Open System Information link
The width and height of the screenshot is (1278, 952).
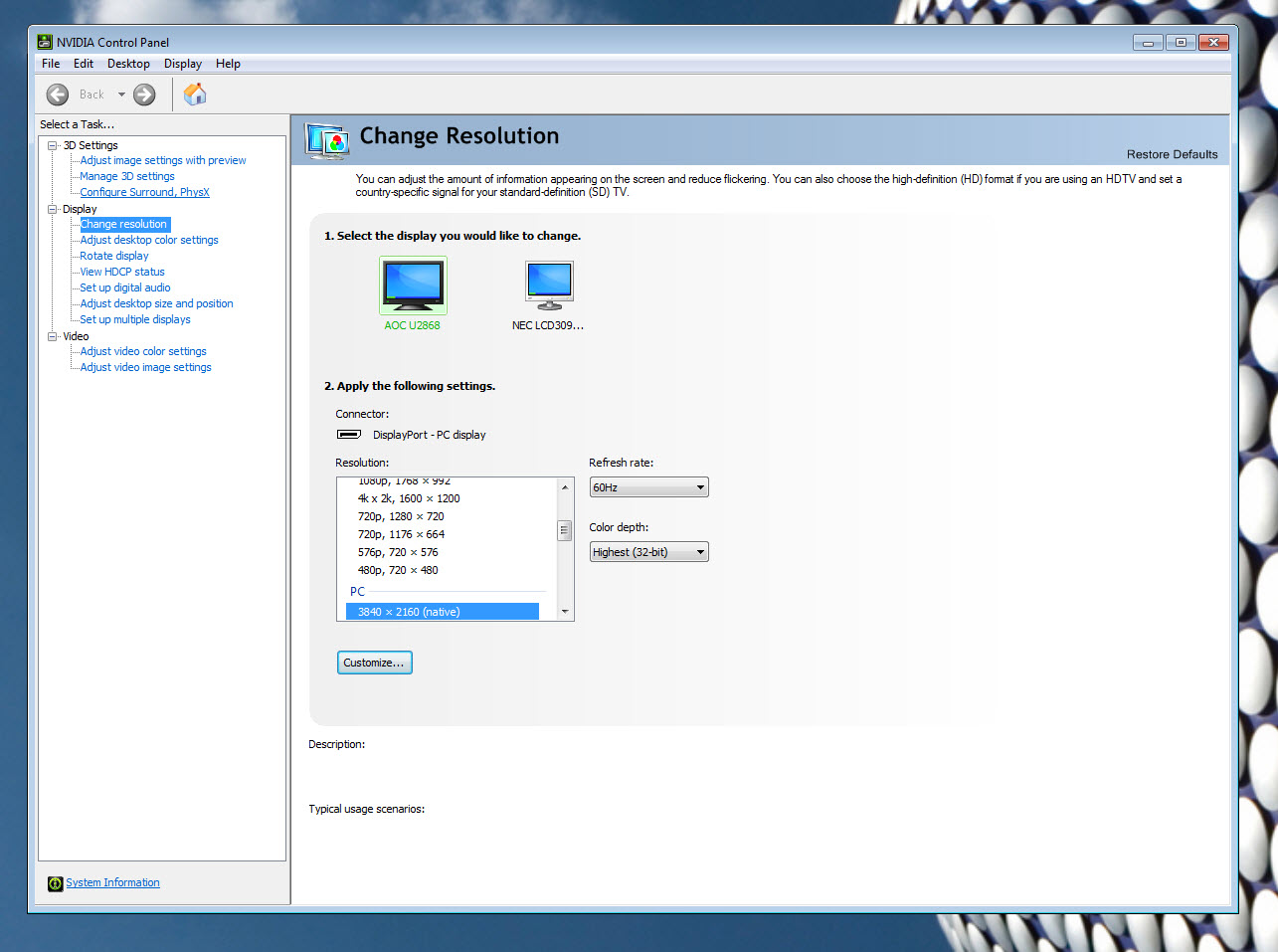112,882
